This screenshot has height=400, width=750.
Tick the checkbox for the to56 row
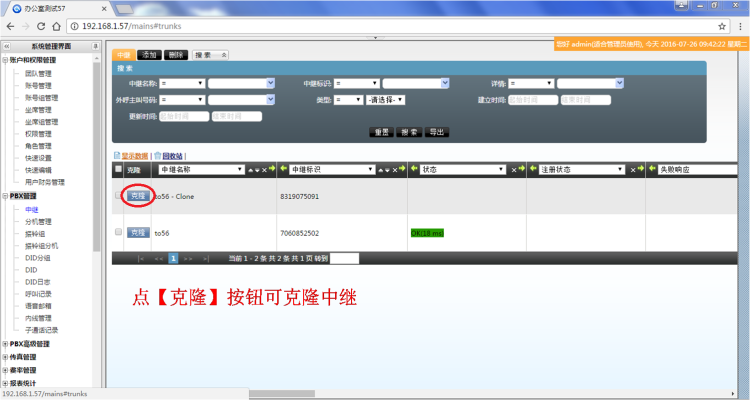pos(119,232)
